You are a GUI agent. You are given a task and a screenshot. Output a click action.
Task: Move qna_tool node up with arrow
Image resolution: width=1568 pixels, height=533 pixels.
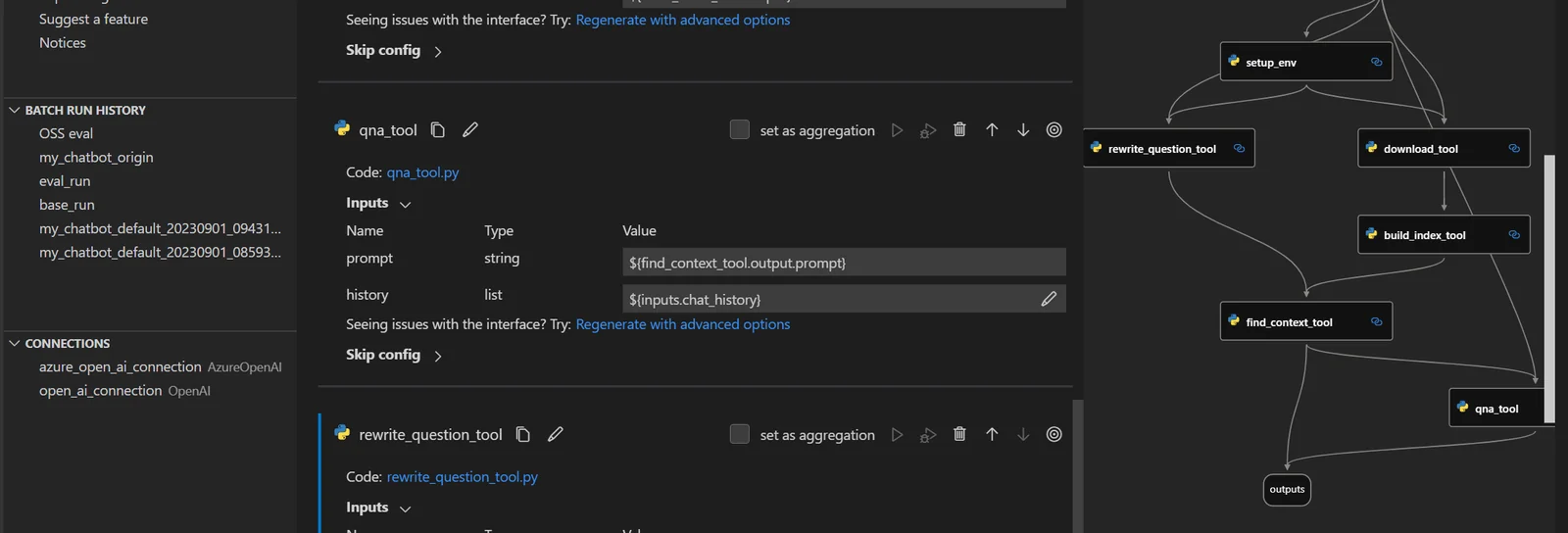click(x=992, y=130)
